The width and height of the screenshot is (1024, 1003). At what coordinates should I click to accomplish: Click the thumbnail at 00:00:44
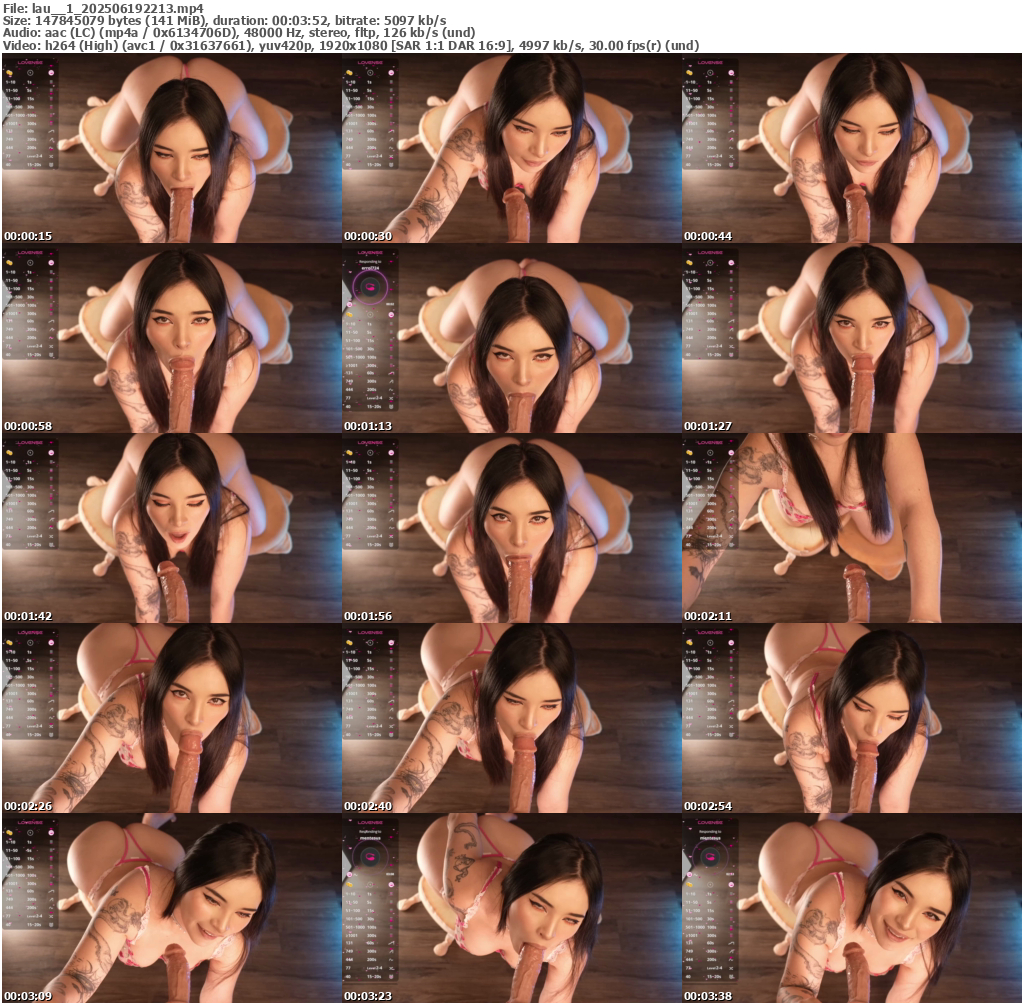(x=851, y=149)
